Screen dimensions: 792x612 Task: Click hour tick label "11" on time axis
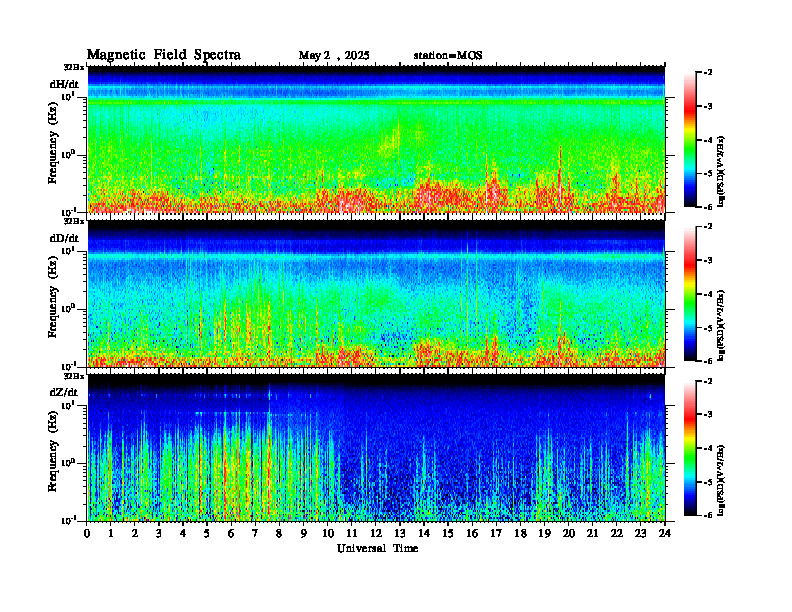point(352,534)
